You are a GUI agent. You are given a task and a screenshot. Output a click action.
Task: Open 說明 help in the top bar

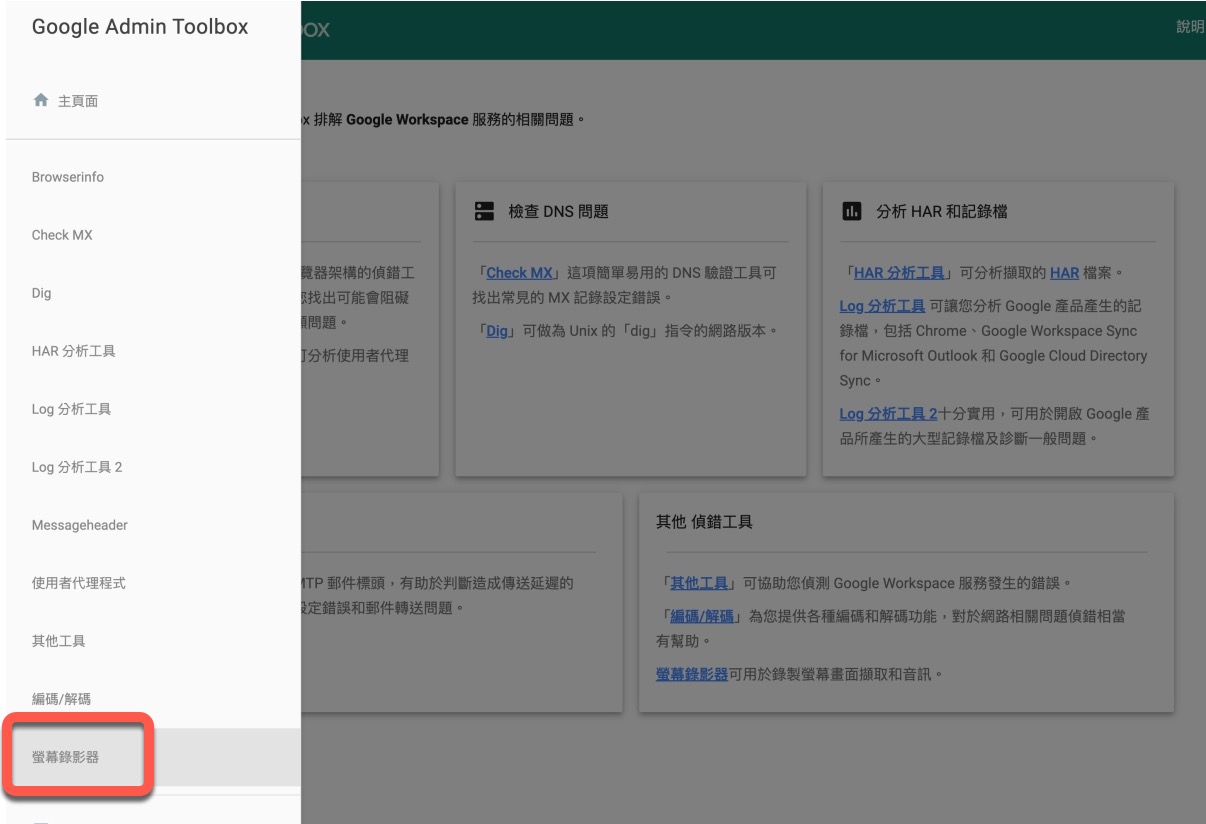(x=1190, y=28)
